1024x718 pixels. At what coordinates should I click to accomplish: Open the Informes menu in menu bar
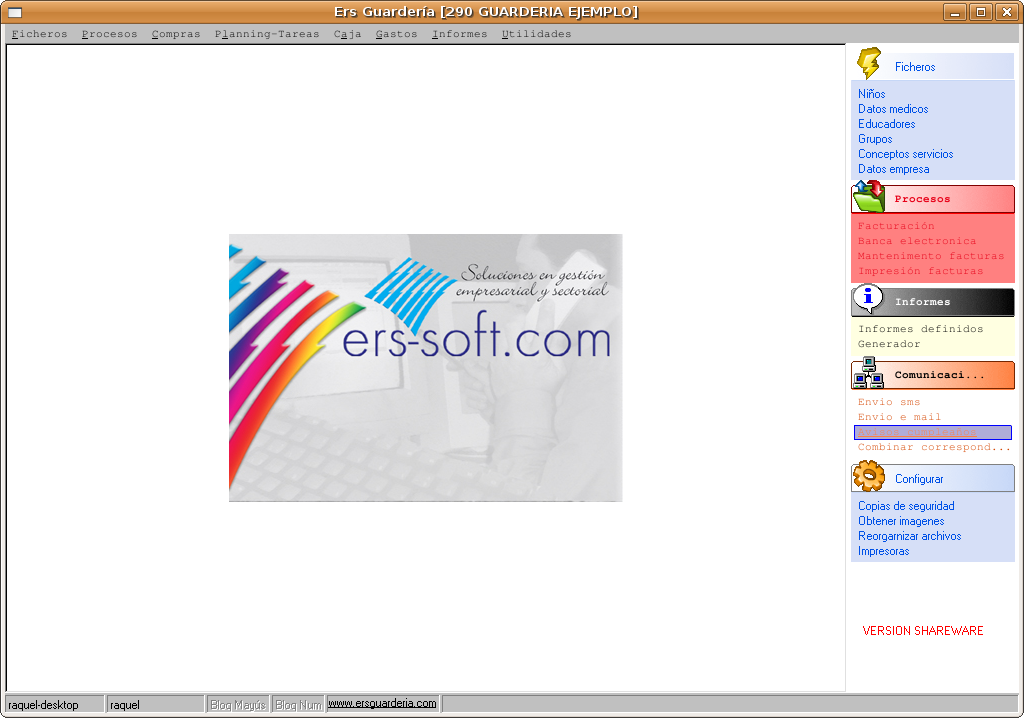tap(459, 34)
